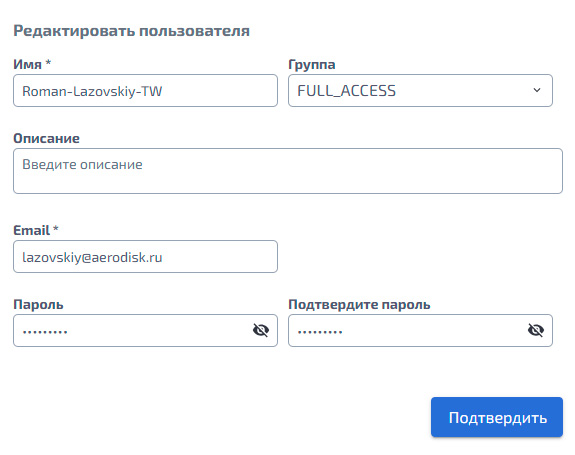575x455 pixels.
Task: Click the Группа label
Action: [312, 65]
